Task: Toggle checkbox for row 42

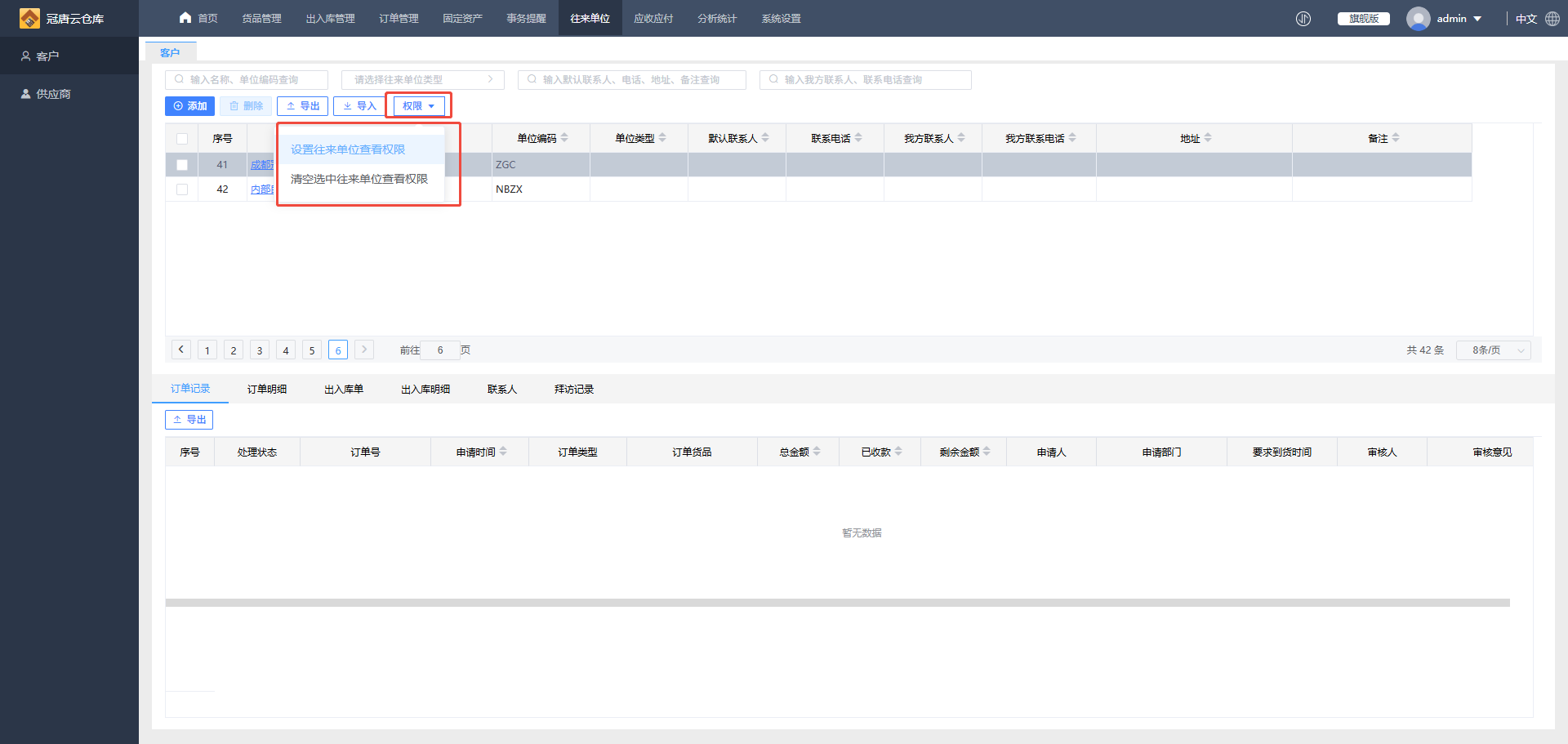Action: pos(182,189)
